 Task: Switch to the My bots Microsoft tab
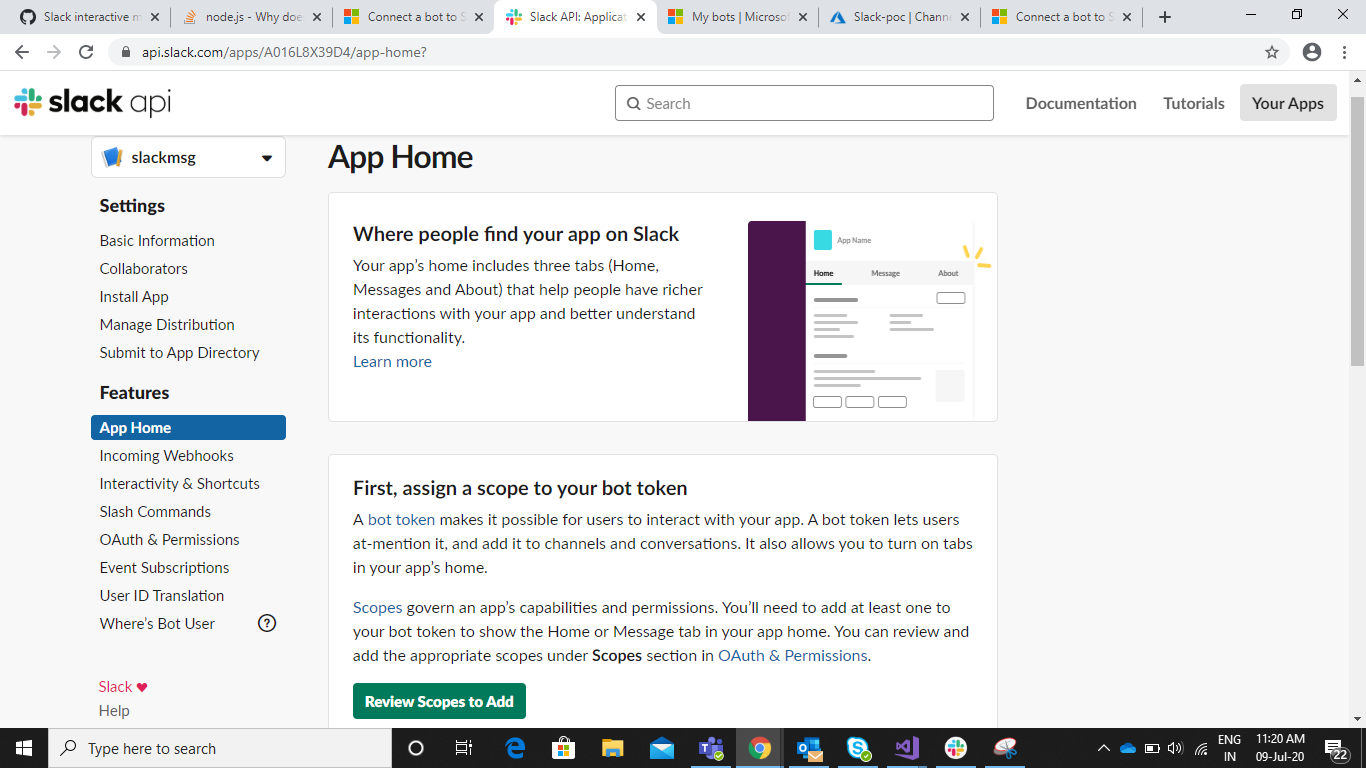click(x=737, y=16)
